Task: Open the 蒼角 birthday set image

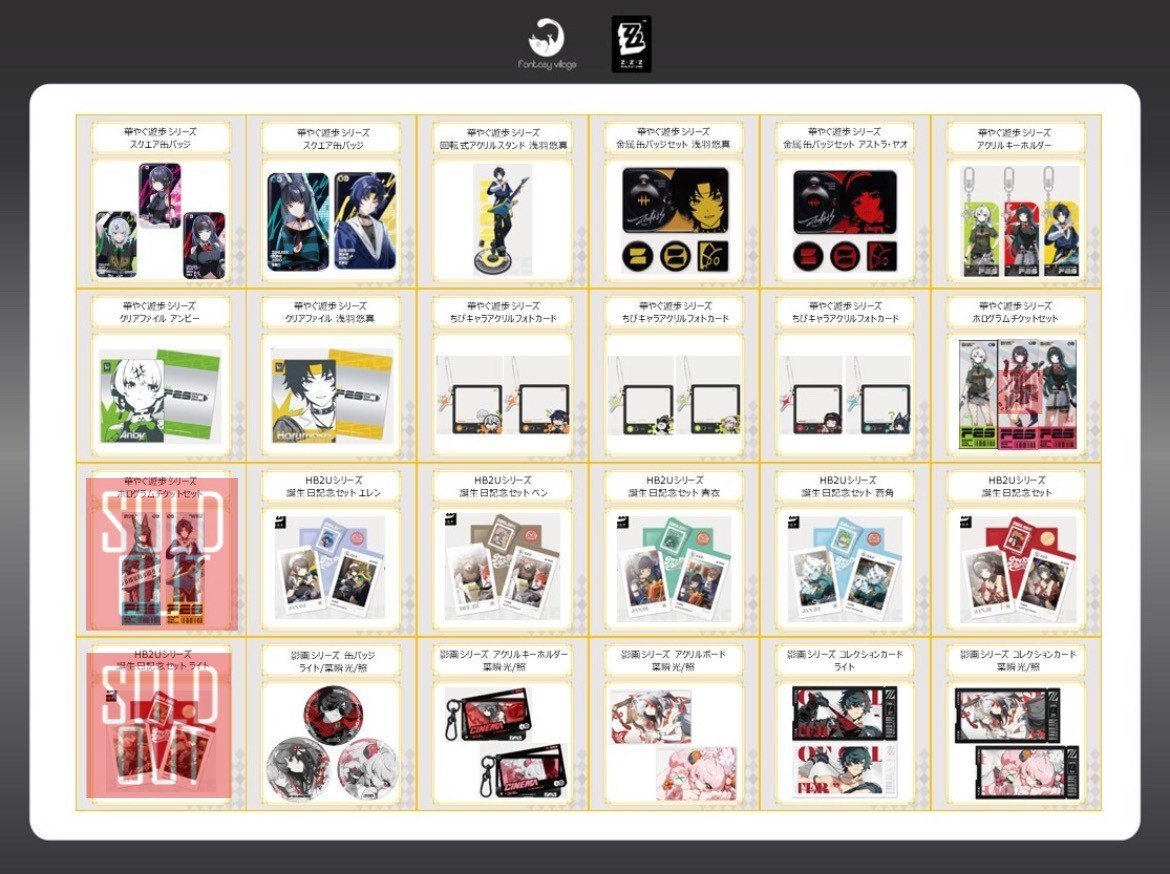Action: tap(845, 569)
